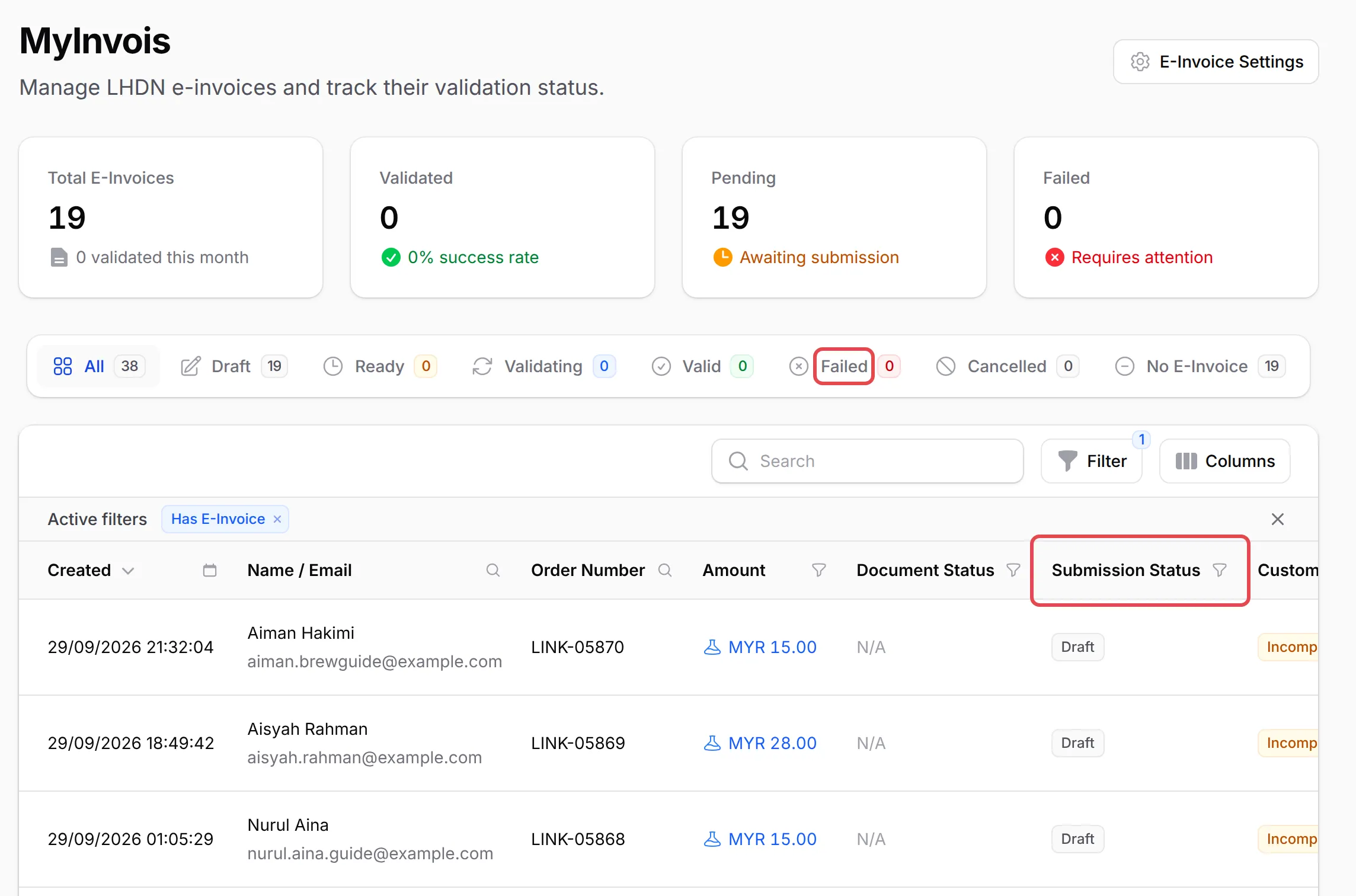Viewport: 1356px width, 896px height.
Task: Open the Filter button
Action: point(1092,461)
